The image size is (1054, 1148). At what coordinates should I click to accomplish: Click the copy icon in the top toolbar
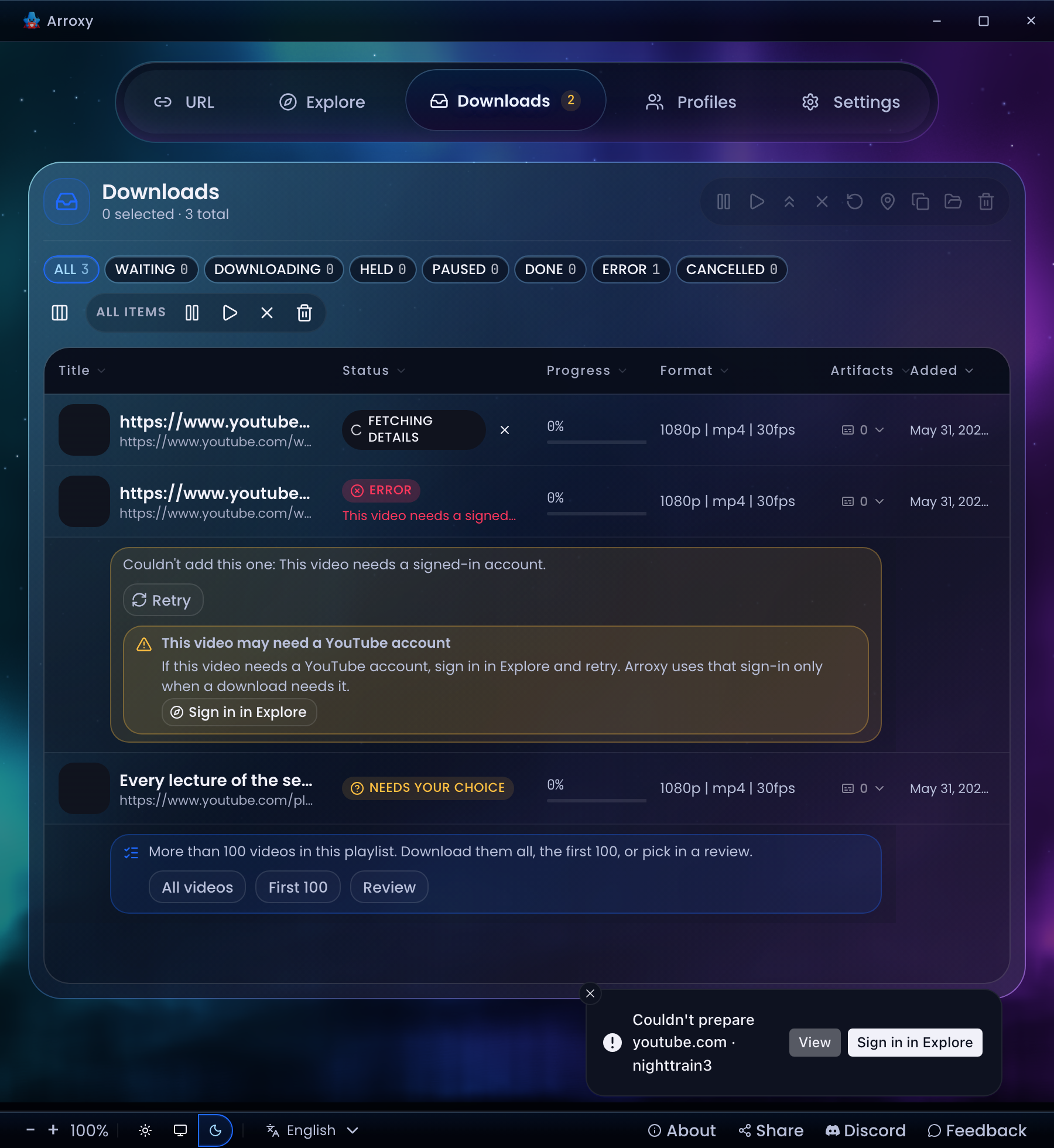[920, 202]
